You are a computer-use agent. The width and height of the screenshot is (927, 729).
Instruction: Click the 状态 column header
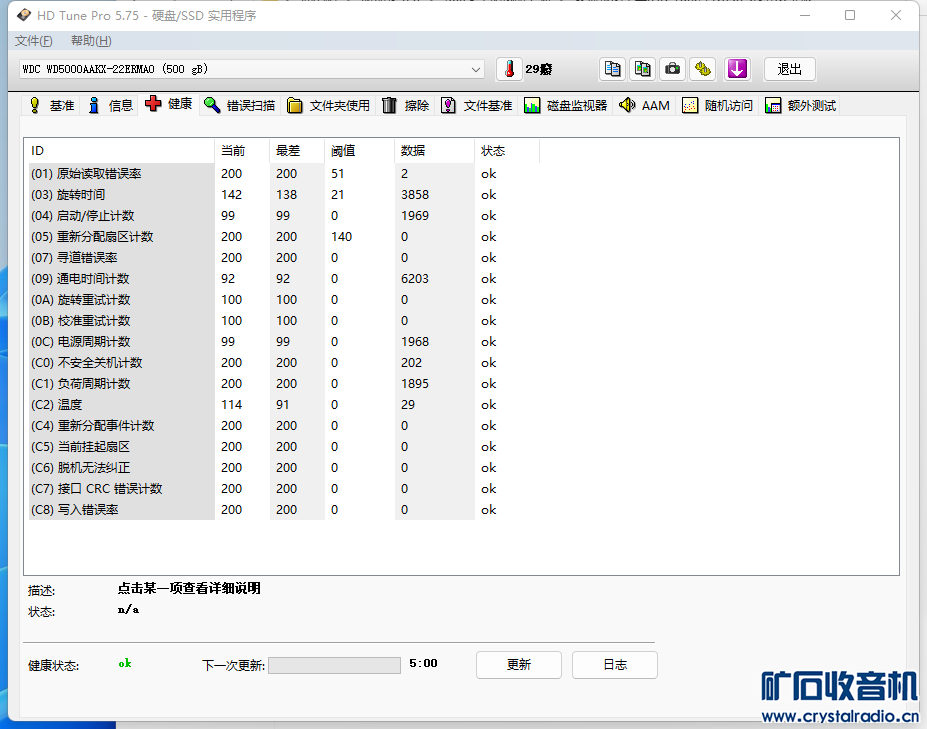coord(507,151)
